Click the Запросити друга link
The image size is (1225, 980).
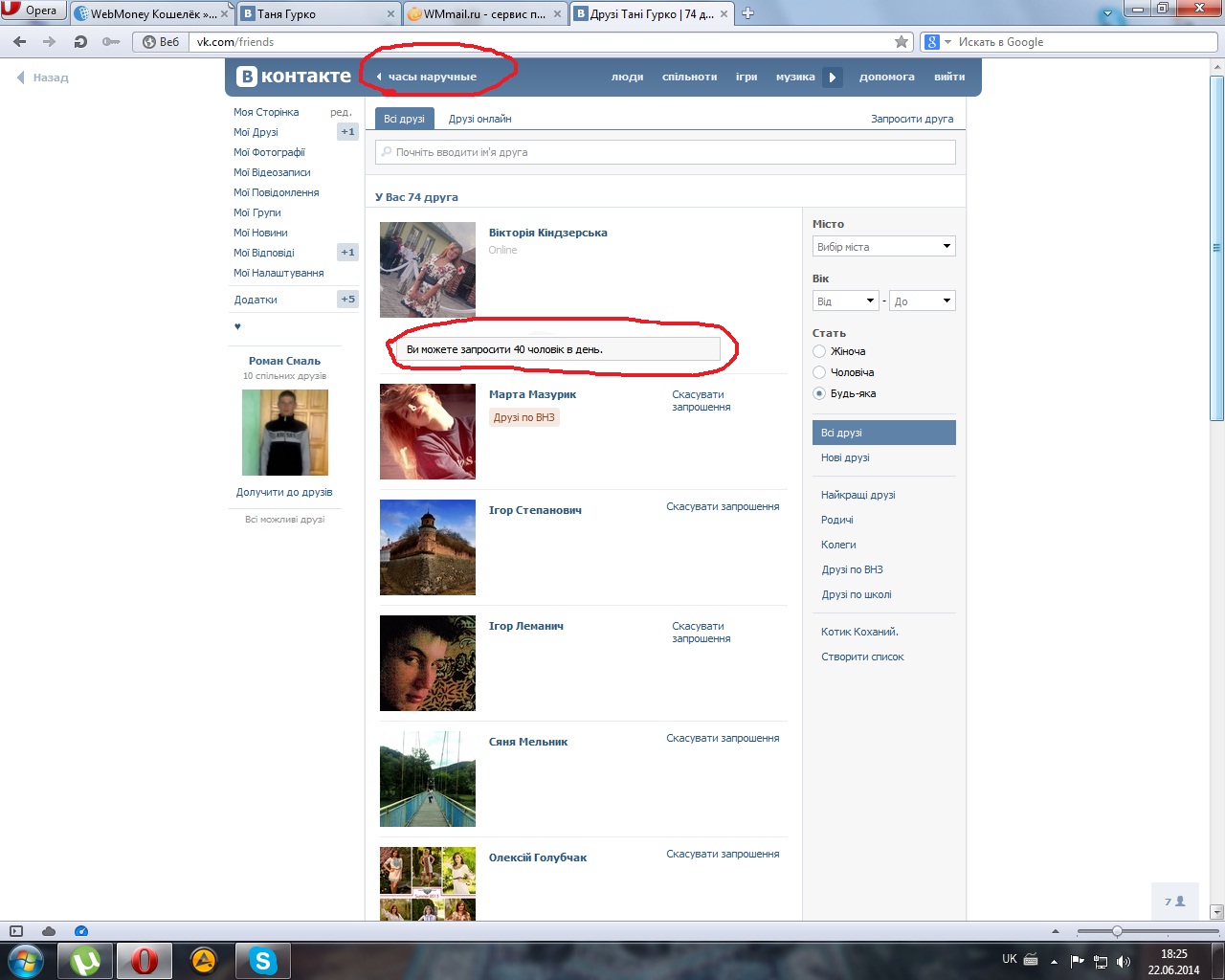tap(912, 119)
